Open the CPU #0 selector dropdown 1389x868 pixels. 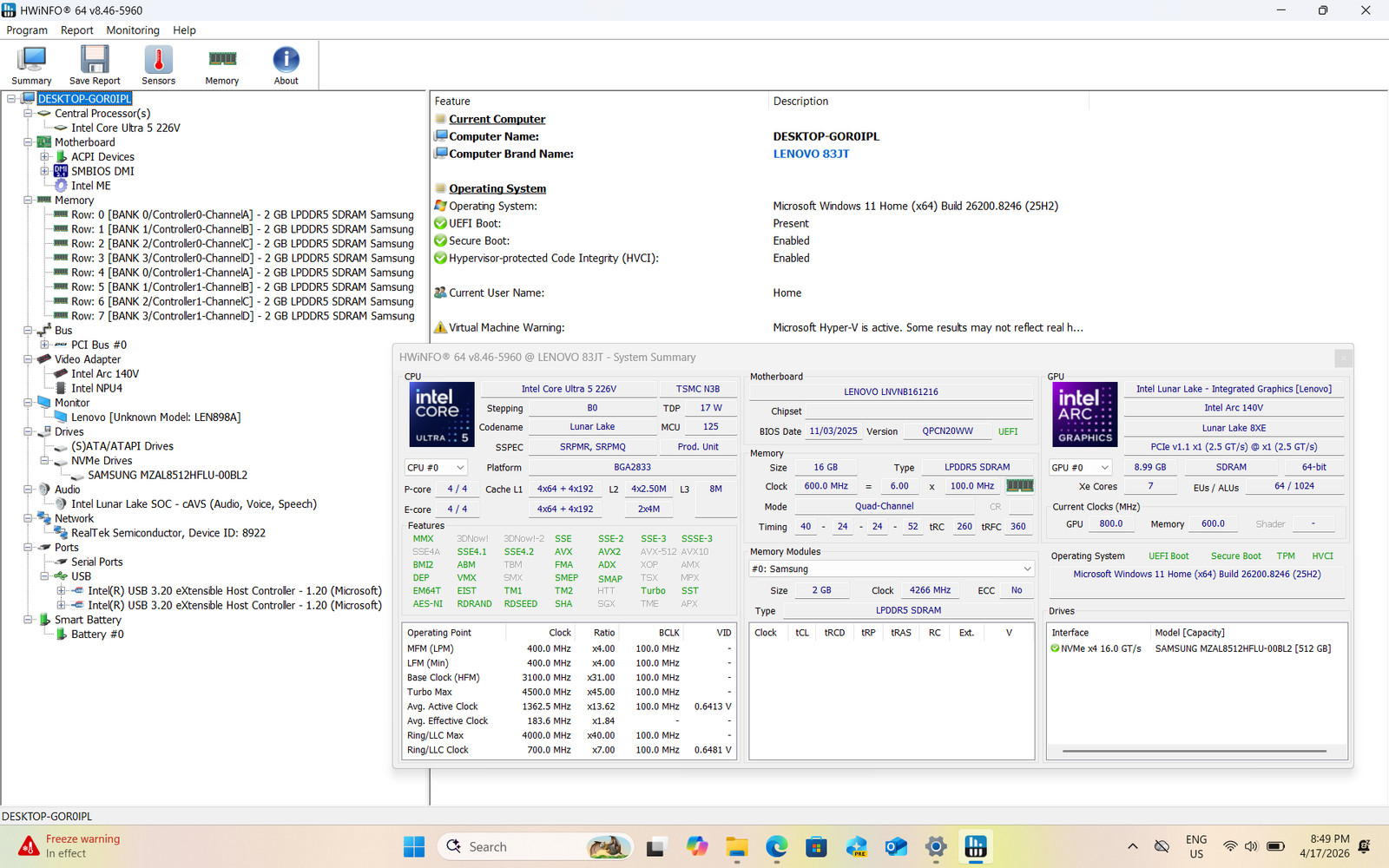437,468
